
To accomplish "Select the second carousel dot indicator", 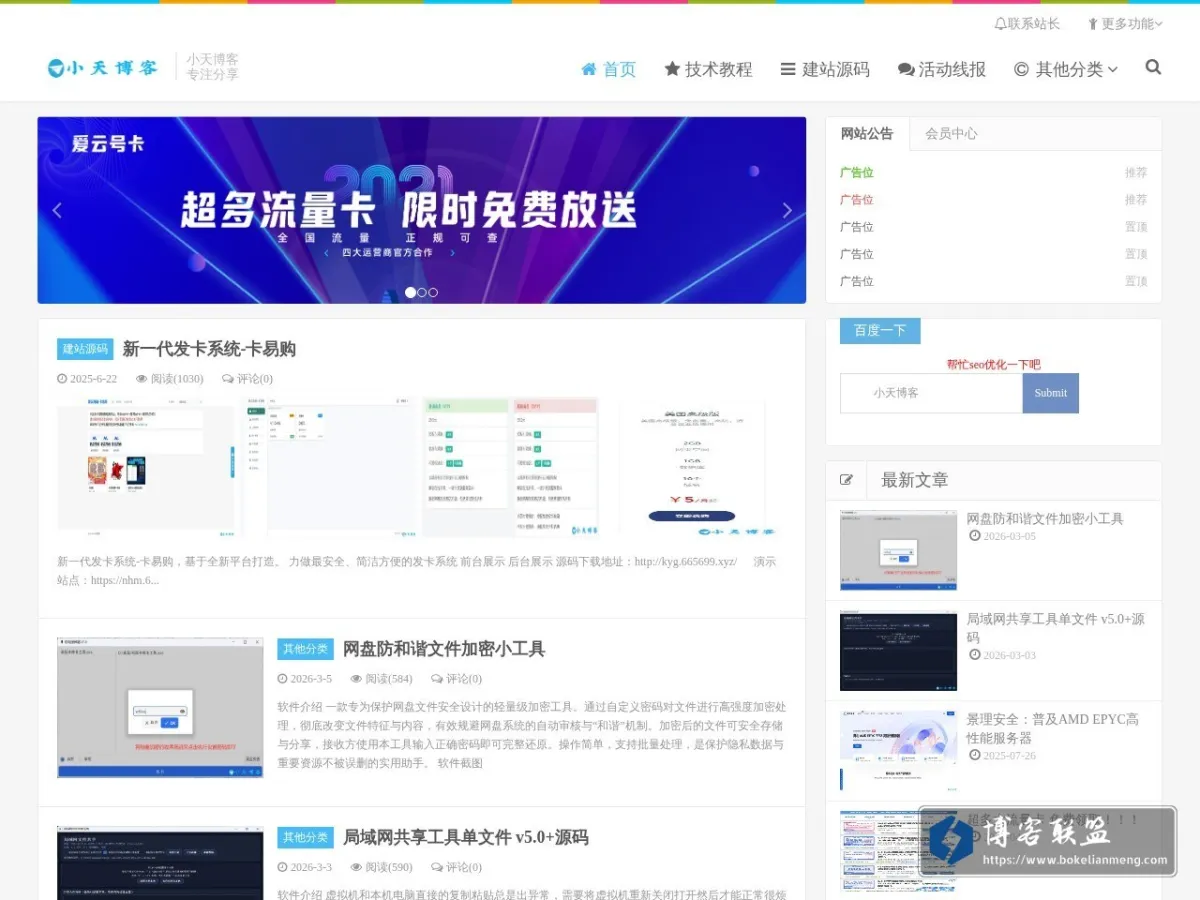I will [422, 292].
